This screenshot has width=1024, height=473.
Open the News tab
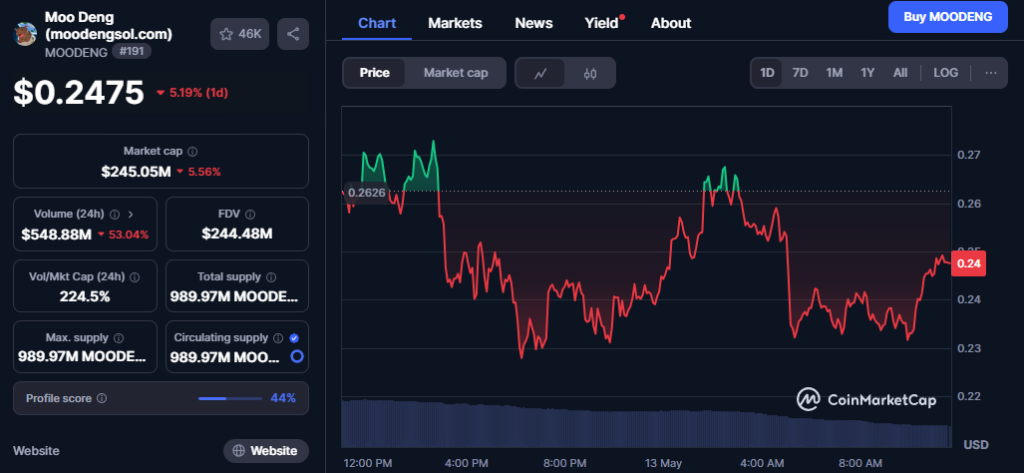point(534,23)
